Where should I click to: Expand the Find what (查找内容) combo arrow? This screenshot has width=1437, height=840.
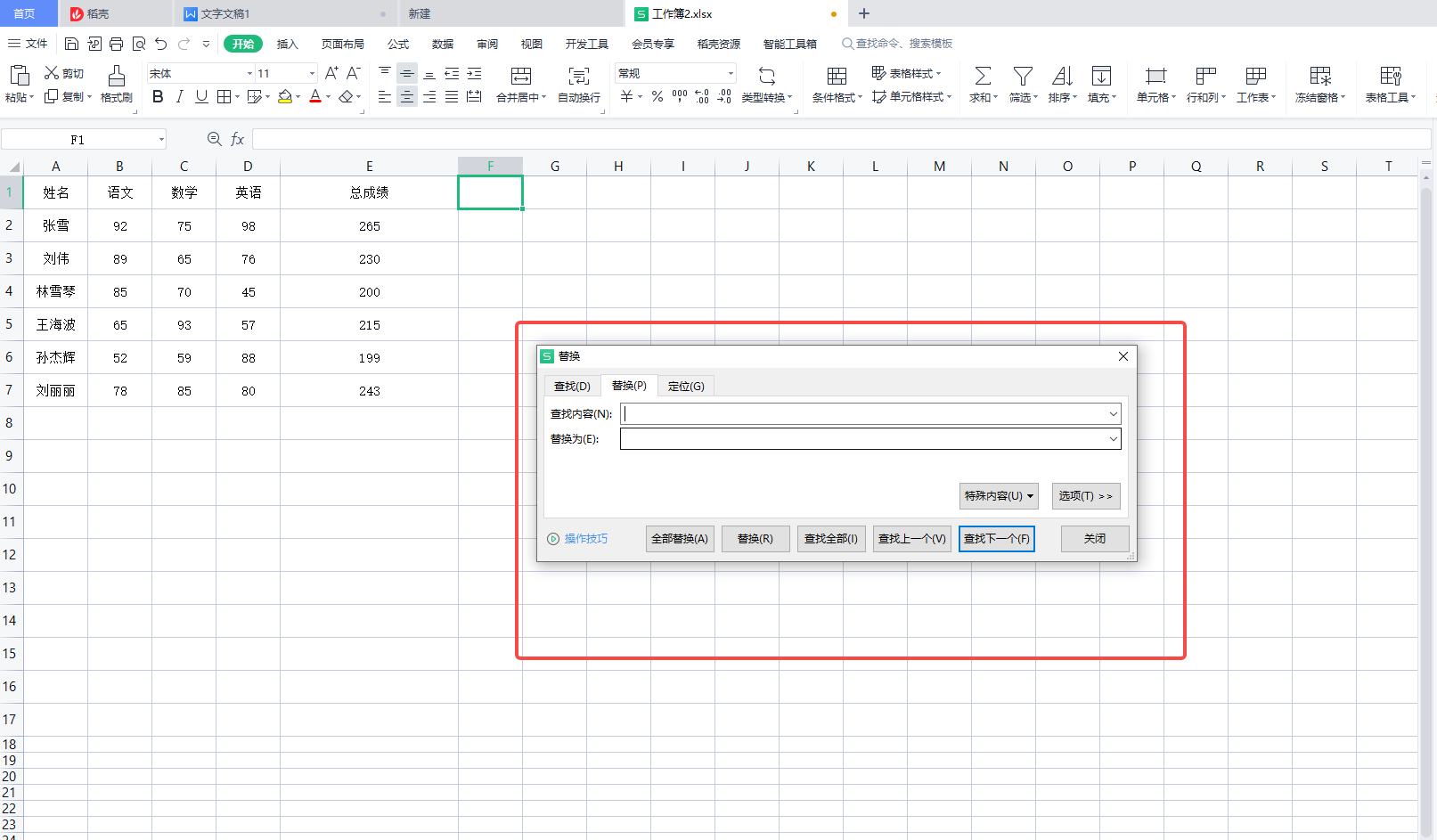(x=1114, y=414)
